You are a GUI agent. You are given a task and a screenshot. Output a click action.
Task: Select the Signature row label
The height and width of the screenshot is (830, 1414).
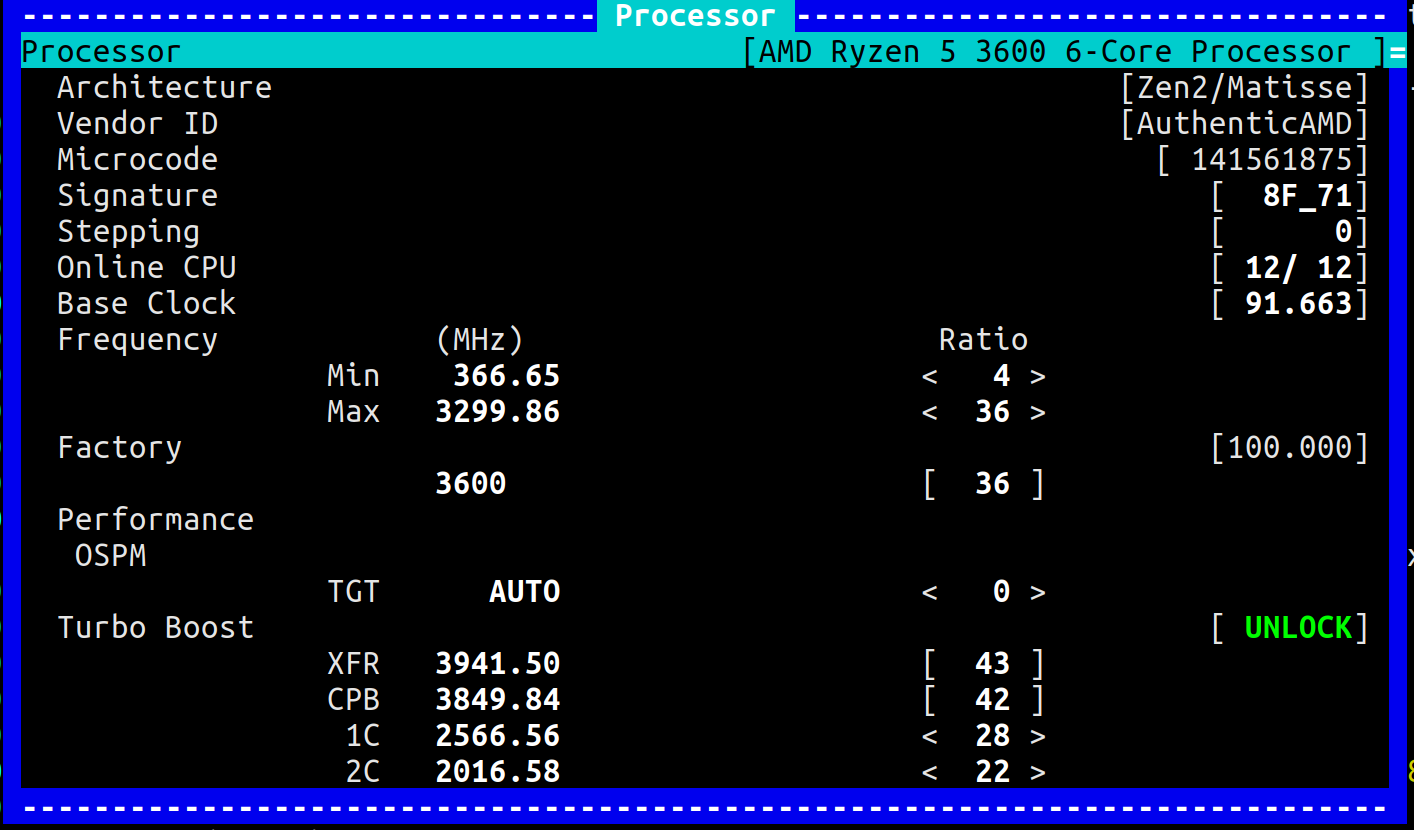pos(137,196)
